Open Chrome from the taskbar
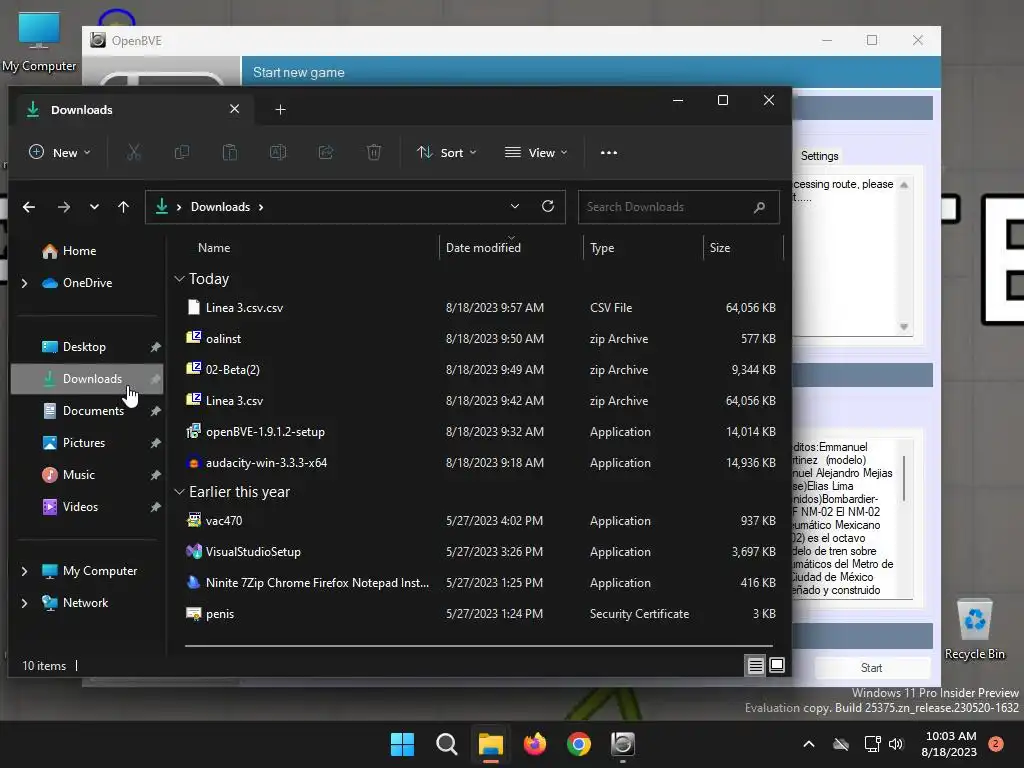Viewport: 1024px width, 768px height. pyautogui.click(x=579, y=744)
